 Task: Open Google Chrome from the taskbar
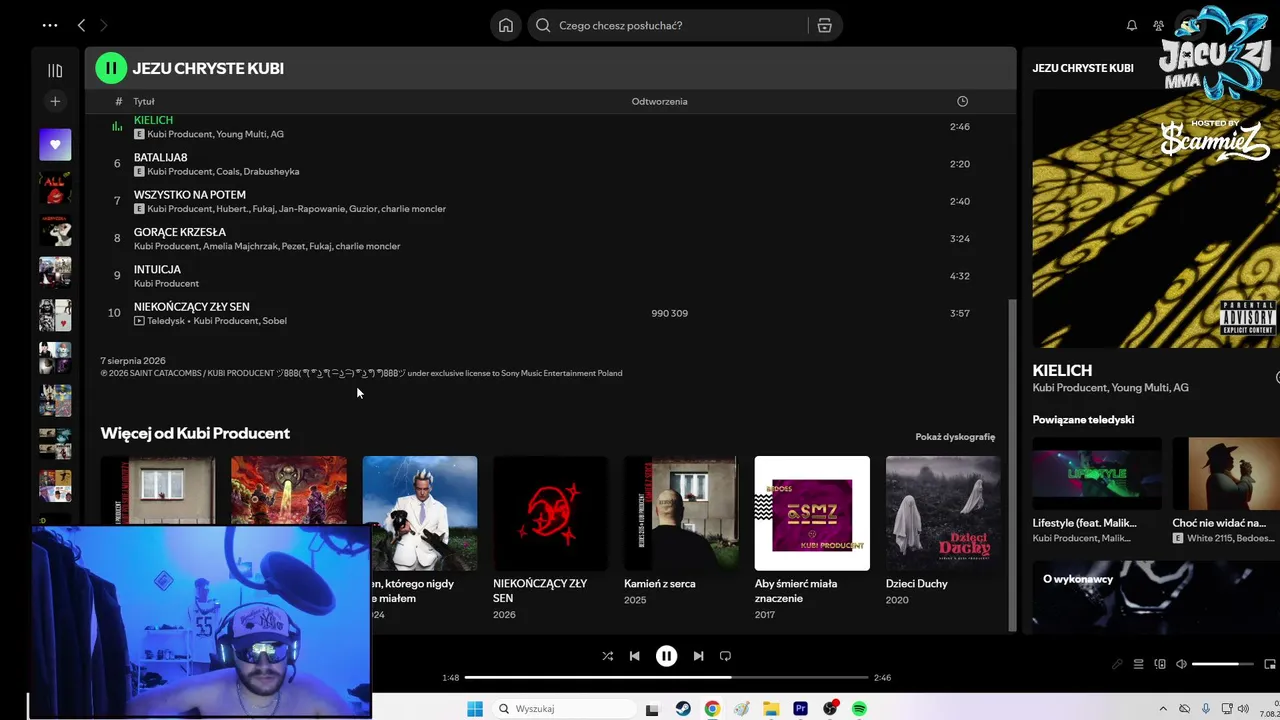pos(712,709)
